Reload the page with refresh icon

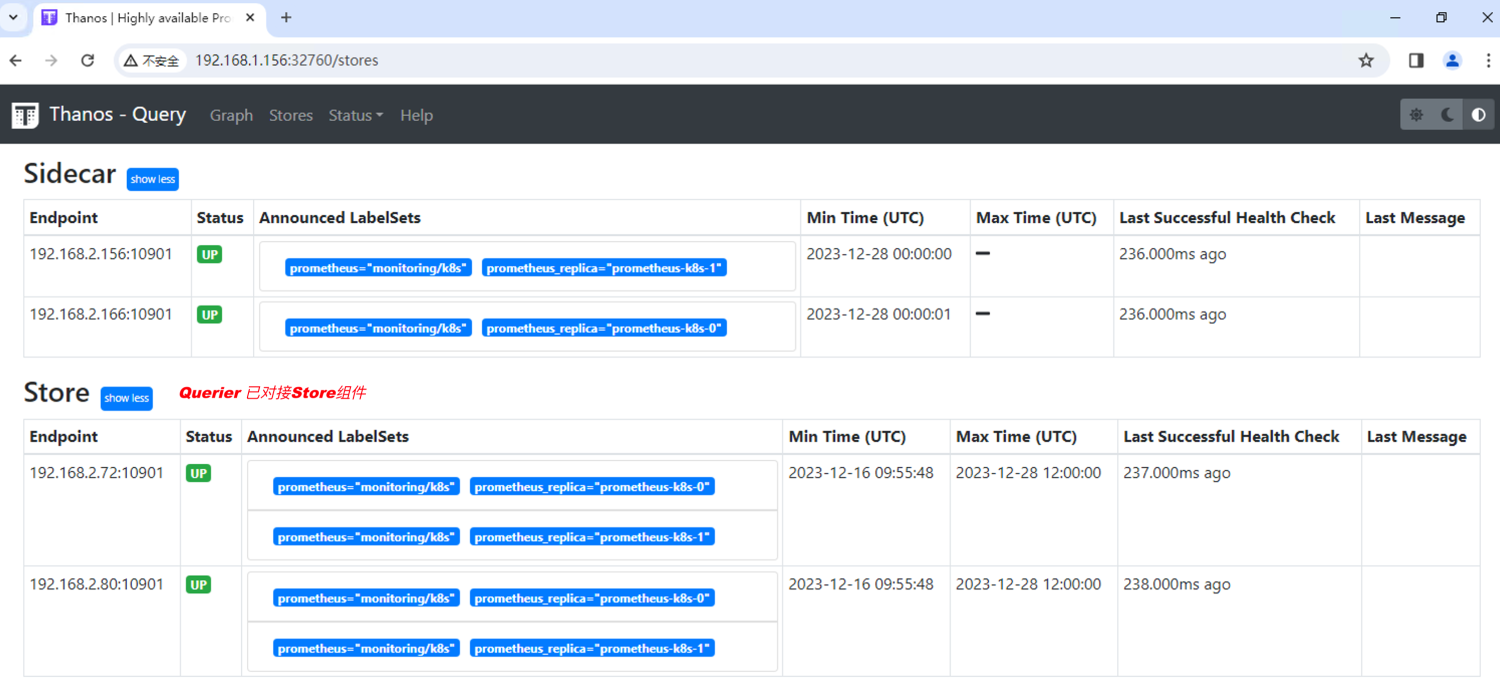click(x=88, y=60)
